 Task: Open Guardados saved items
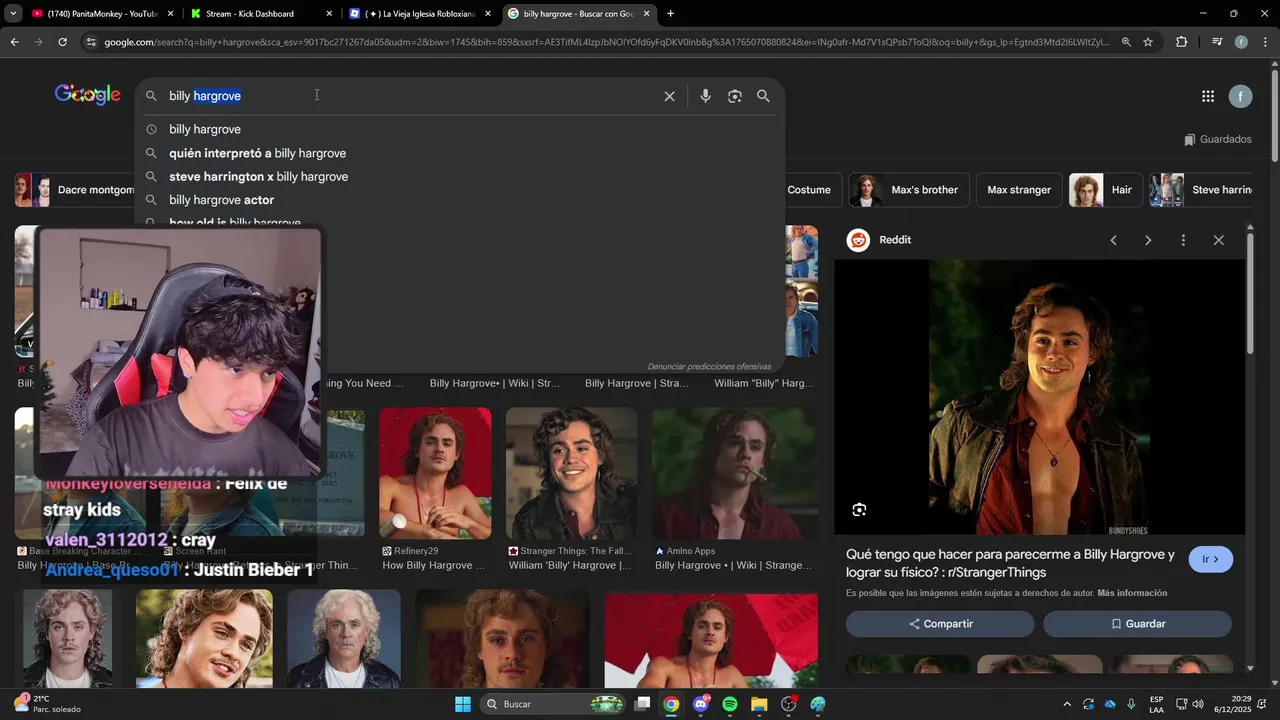pyautogui.click(x=1217, y=140)
